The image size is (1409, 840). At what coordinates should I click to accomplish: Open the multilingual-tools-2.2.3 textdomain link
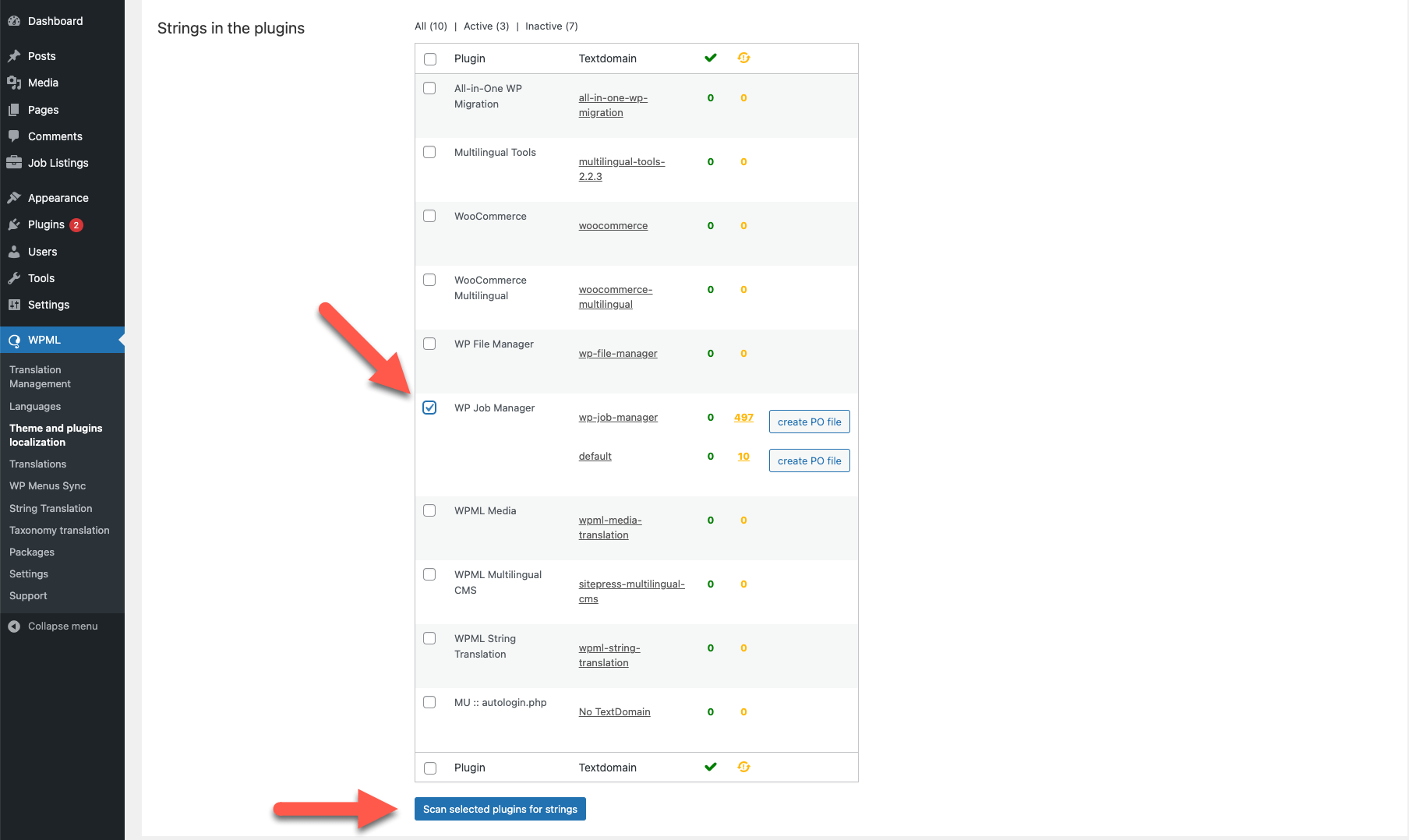coord(622,169)
